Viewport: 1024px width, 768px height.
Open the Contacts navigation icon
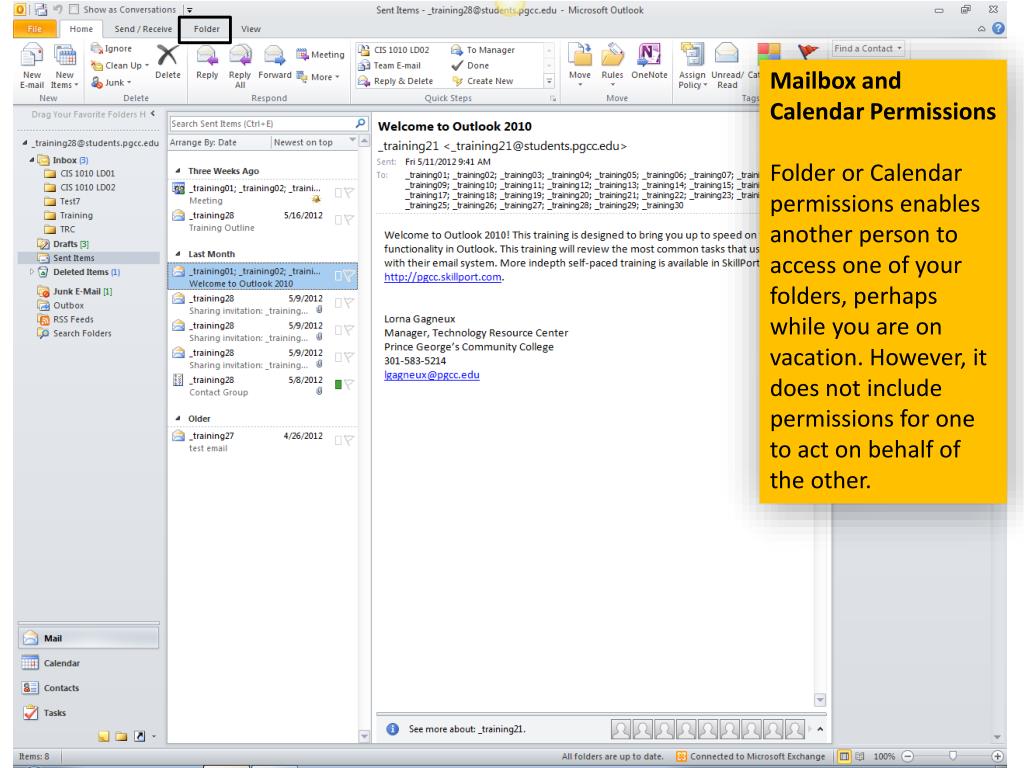[x=30, y=687]
